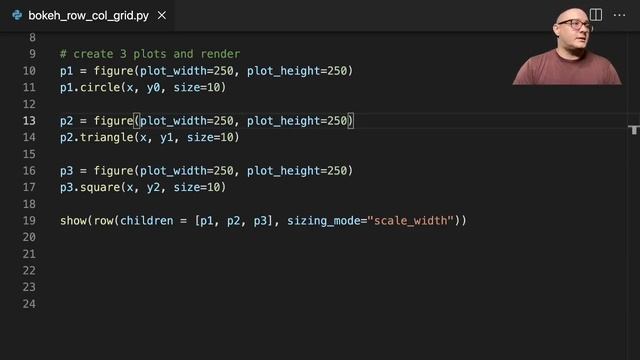Screen dimensions: 640x360
Task: Click 'p1.circle' on line 11
Action: click(90, 87)
